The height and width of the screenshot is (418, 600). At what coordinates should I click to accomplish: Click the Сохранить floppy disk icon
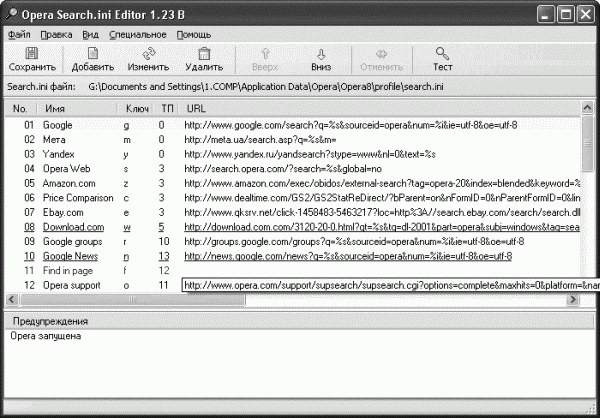coord(32,53)
